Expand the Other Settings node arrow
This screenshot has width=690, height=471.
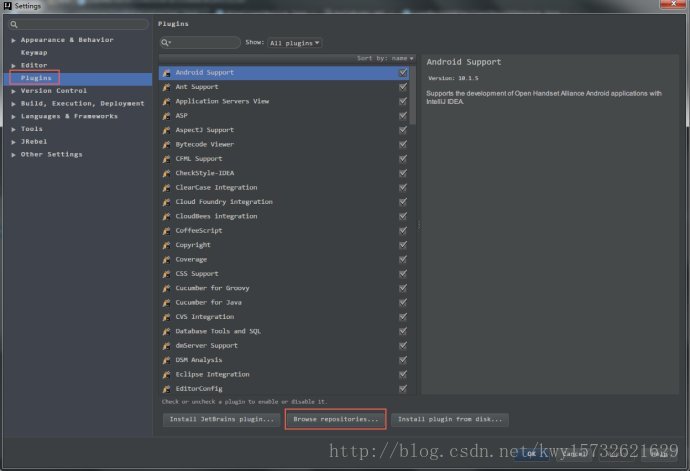(14, 155)
